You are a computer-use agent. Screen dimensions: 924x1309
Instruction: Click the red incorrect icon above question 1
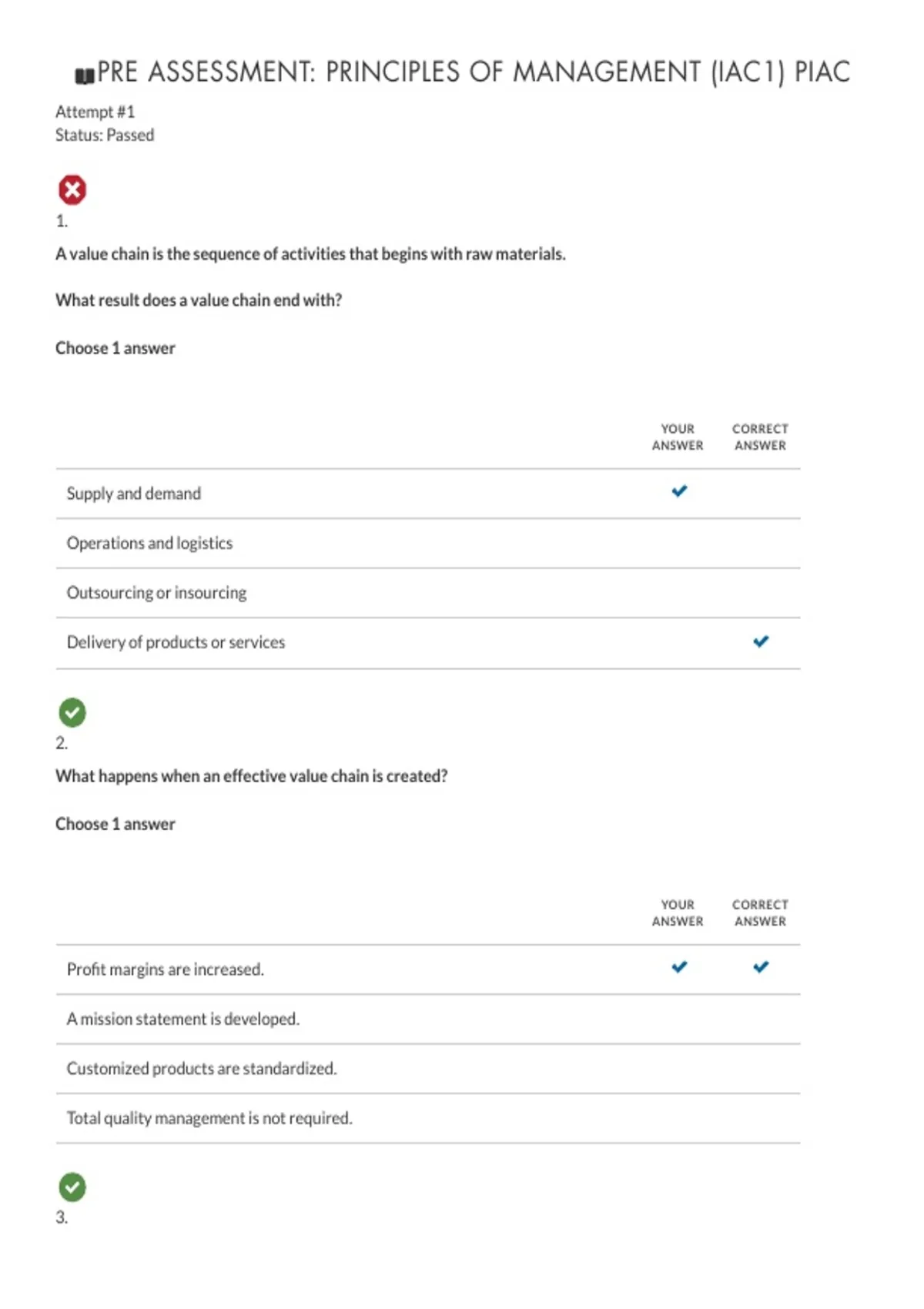72,189
